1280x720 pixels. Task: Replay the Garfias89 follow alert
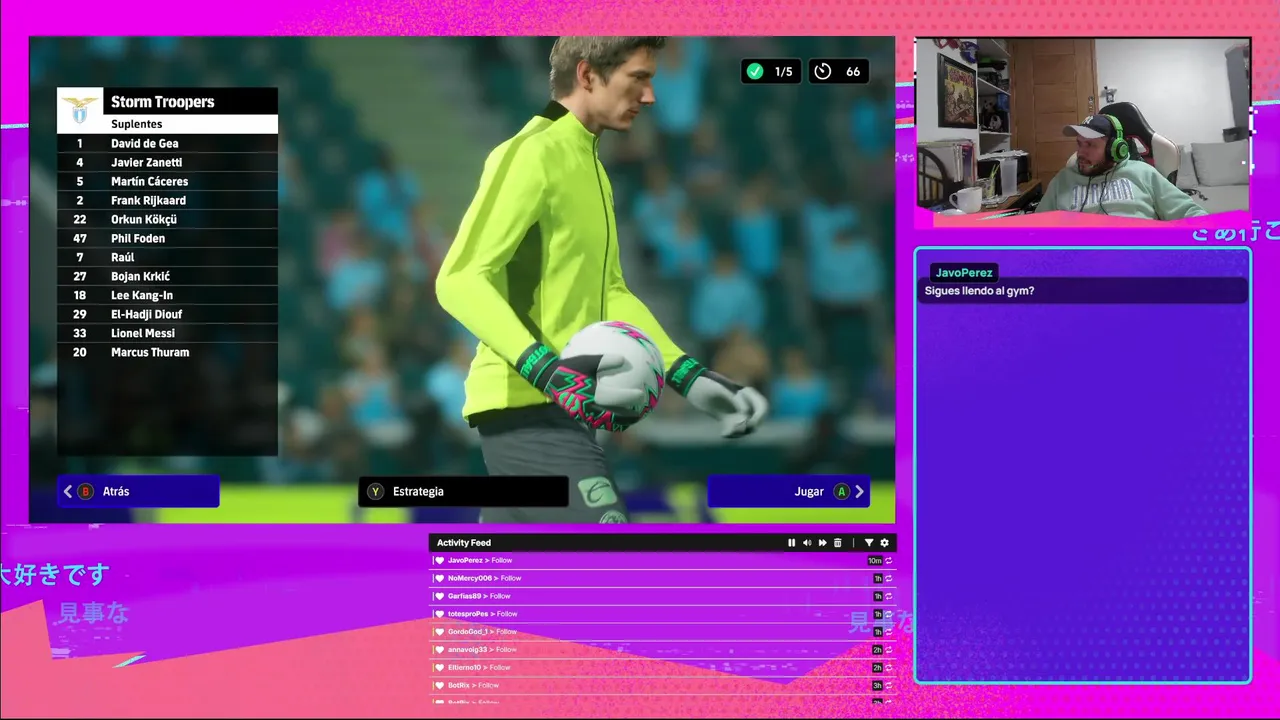pyautogui.click(x=888, y=597)
